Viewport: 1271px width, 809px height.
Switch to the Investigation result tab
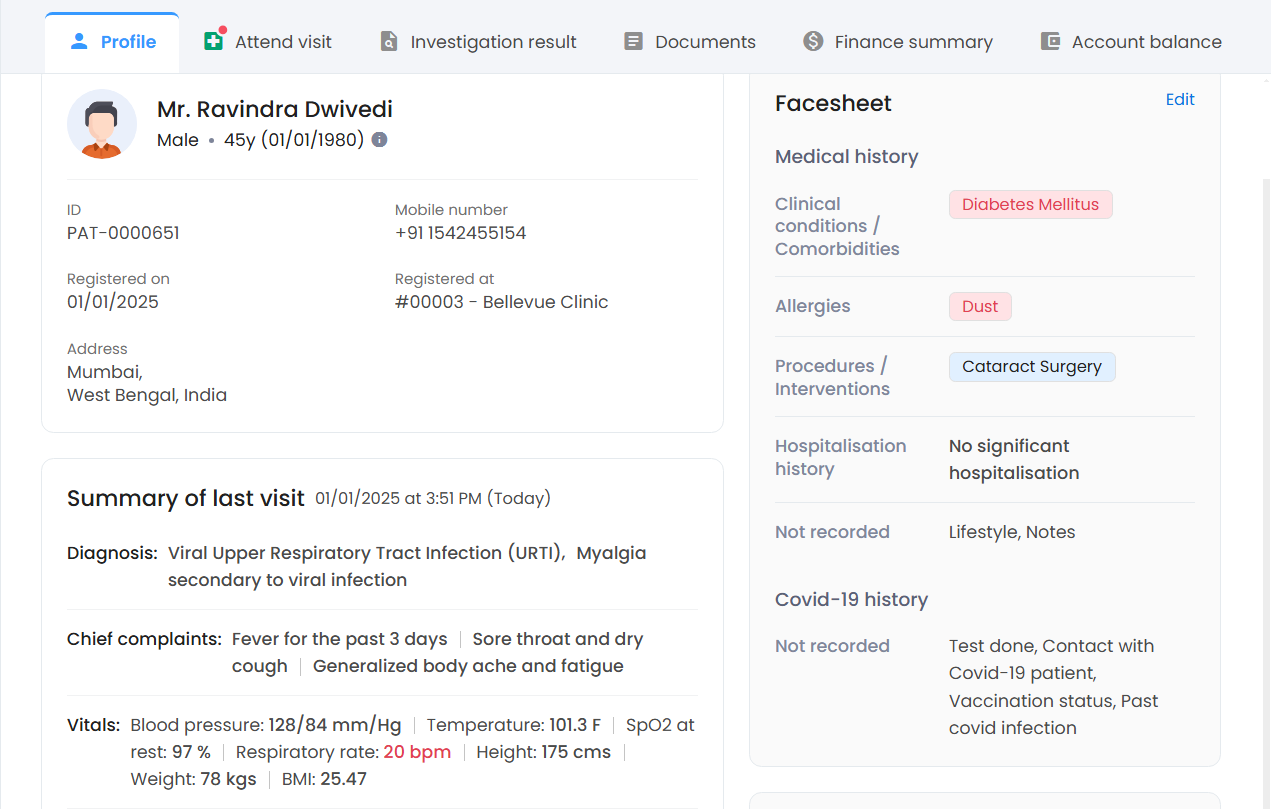pos(493,42)
